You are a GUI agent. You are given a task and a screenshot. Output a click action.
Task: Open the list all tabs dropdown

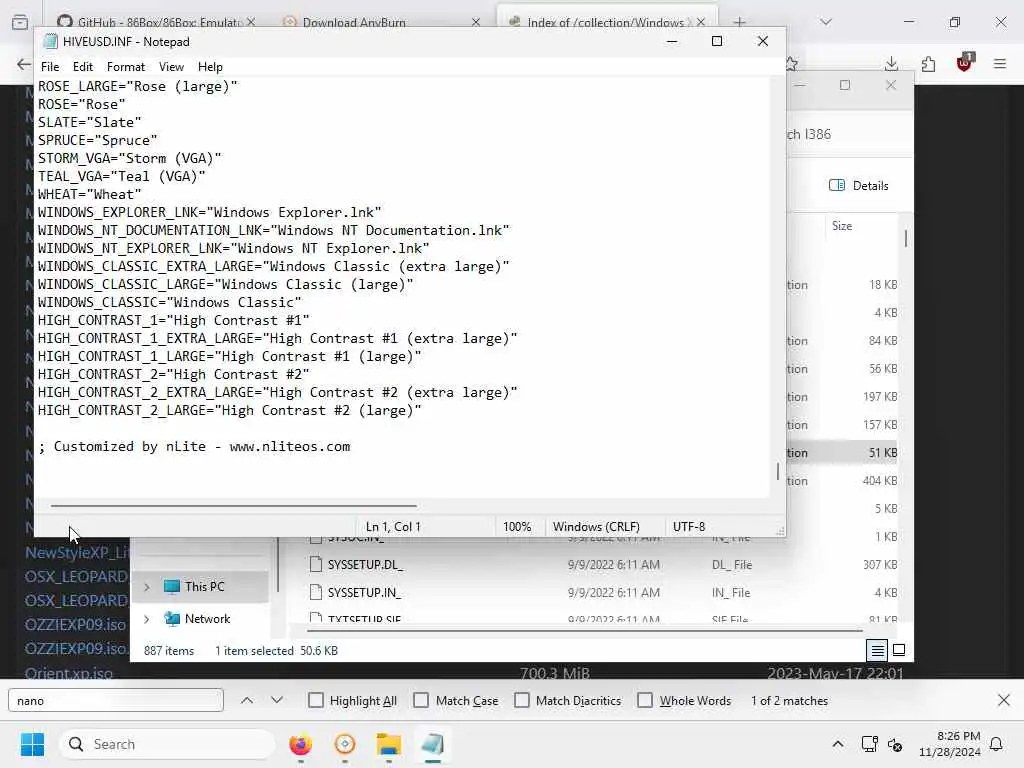point(826,22)
